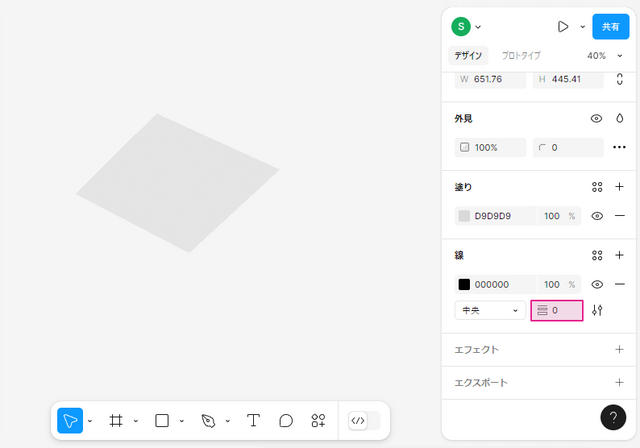Click the 塗り section heading
The height and width of the screenshot is (448, 640).
pyautogui.click(x=463, y=187)
